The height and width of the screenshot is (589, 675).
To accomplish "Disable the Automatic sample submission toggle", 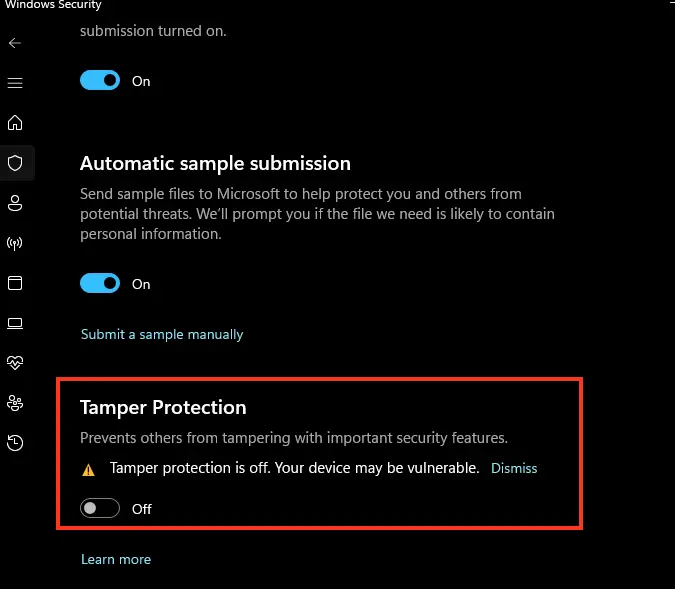I will coord(100,284).
